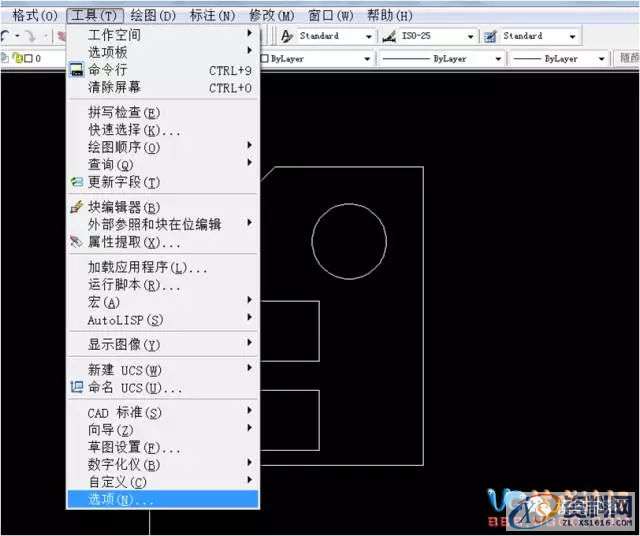The width and height of the screenshot is (640, 536).
Task: Open the ByLayer linetype dropdown
Action: [x=442, y=59]
